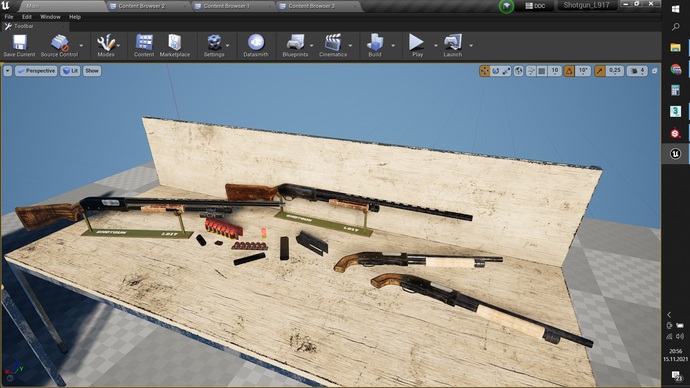Select the translate gizmo mode

point(484,71)
